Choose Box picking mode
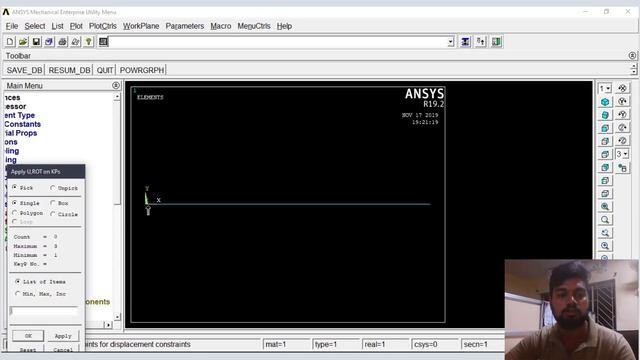Viewport: 640px width, 360px height. tap(53, 202)
